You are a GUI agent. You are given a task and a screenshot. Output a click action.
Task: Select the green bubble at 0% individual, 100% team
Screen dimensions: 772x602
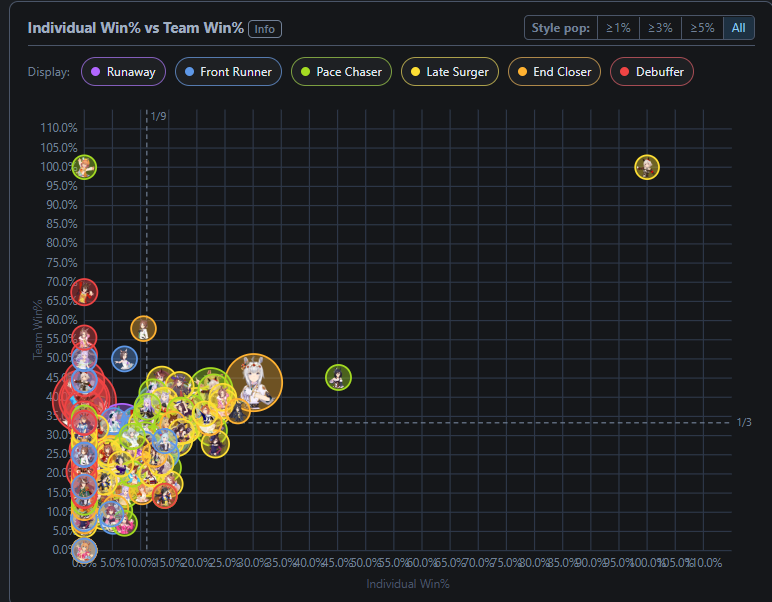pos(84,167)
